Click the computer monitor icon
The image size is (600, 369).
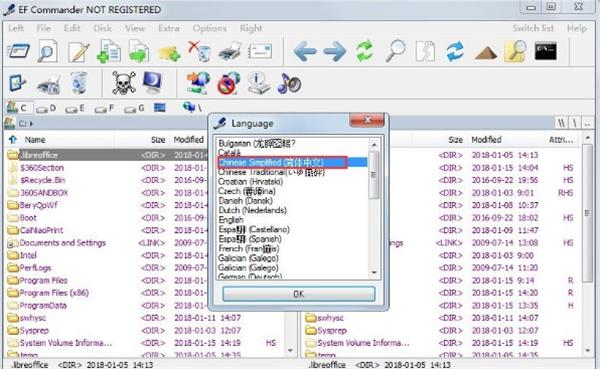pos(153,83)
